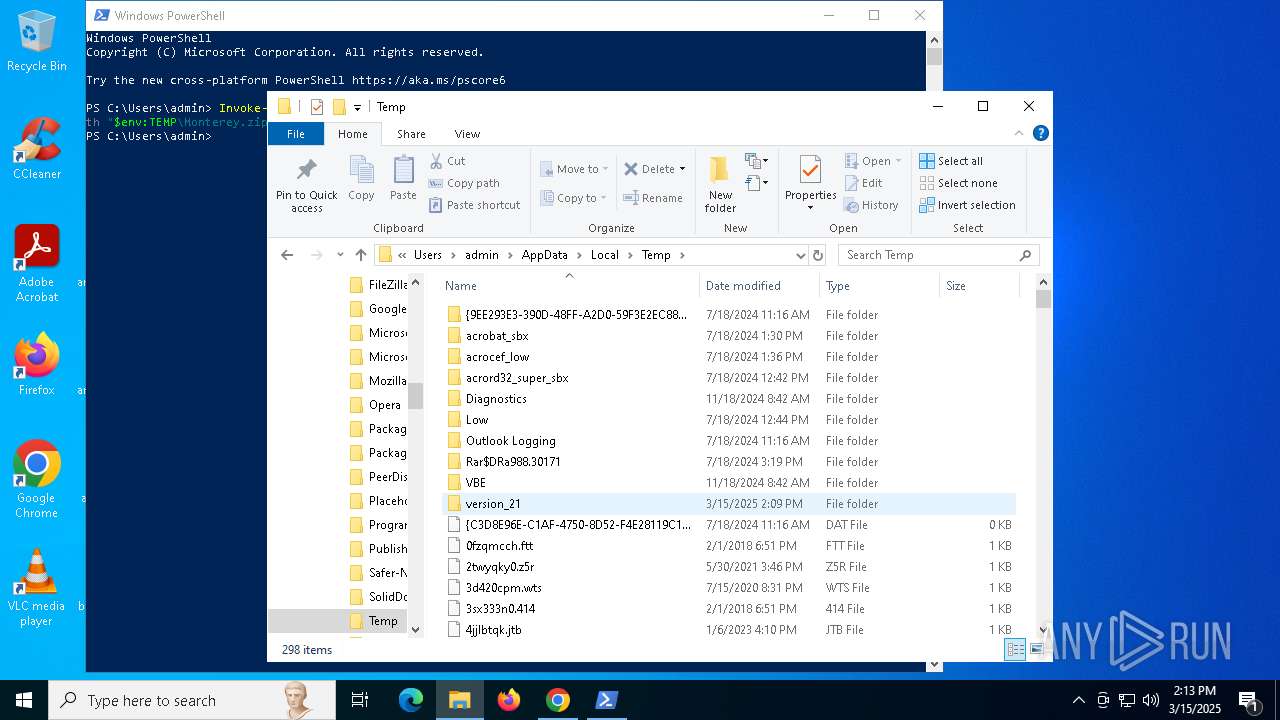This screenshot has height=720, width=1280.
Task: Open Adobe Acrobat desktop shortcut
Action: (x=37, y=263)
